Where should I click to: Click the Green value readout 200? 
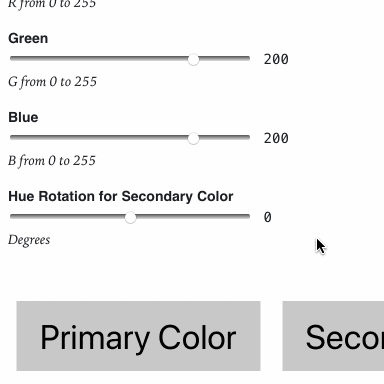[x=276, y=60]
